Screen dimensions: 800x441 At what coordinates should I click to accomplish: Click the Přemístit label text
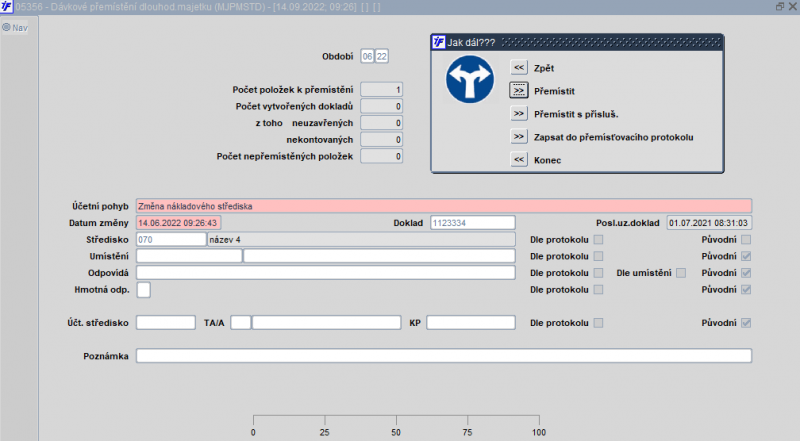[x=554, y=91]
